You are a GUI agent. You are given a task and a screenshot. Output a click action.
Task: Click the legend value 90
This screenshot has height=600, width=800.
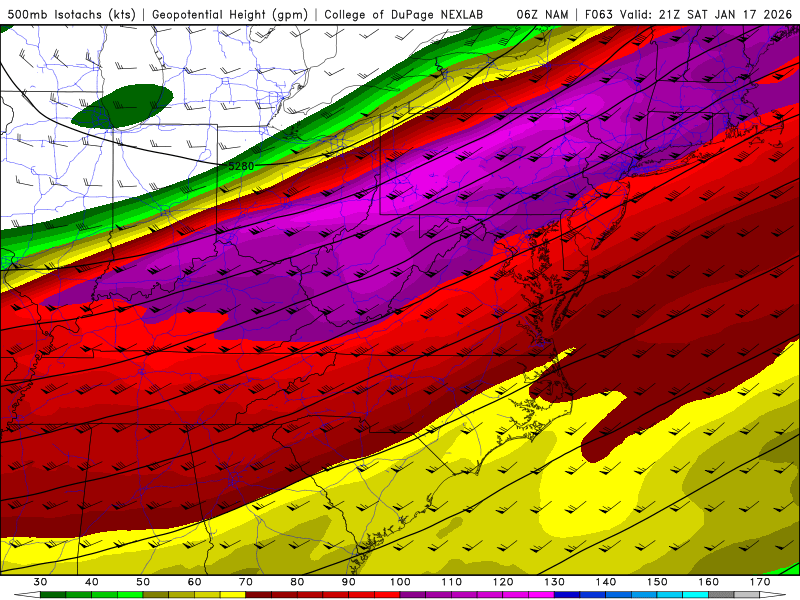click(x=349, y=582)
